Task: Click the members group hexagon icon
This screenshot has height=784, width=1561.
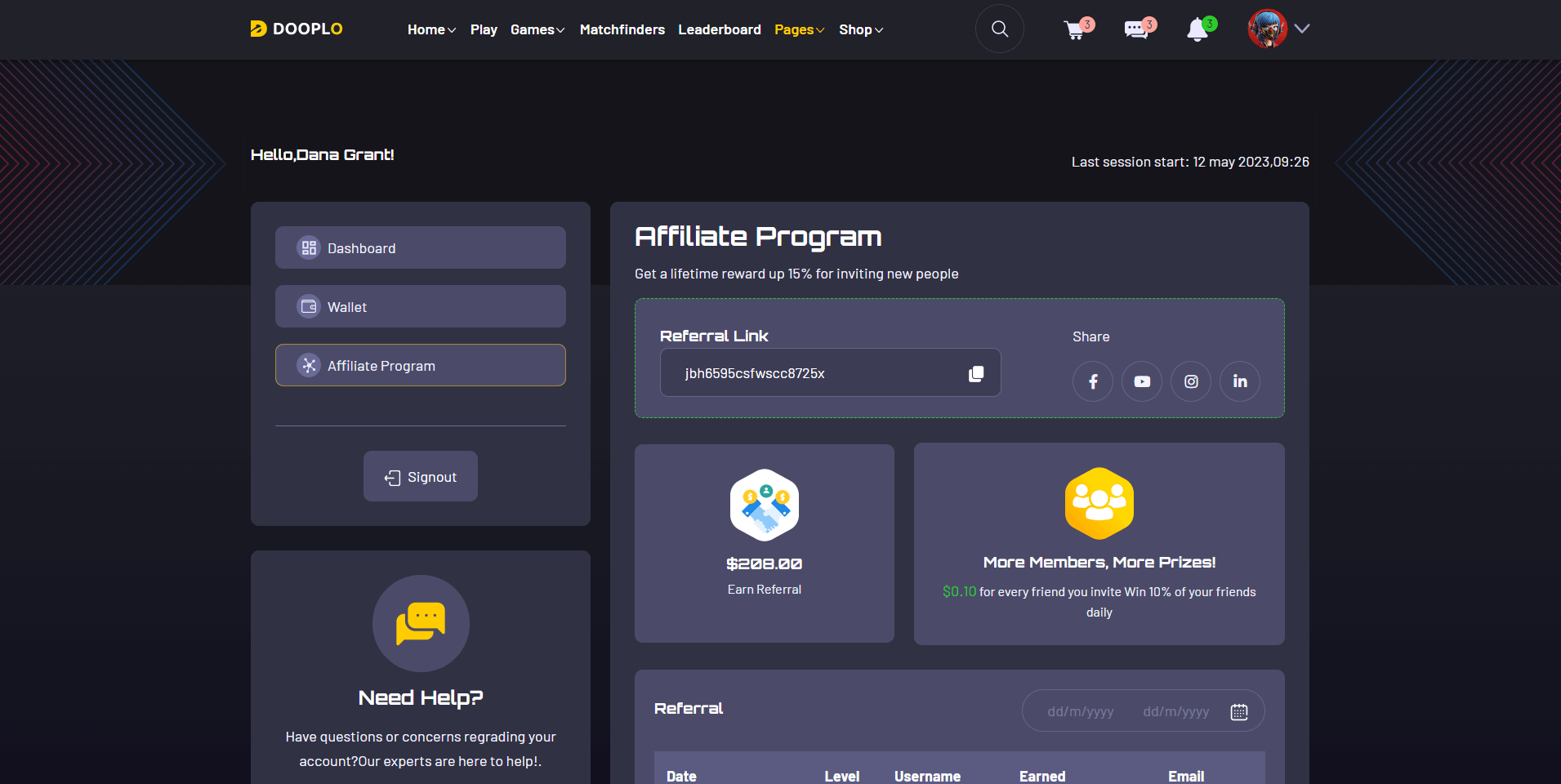Action: pyautogui.click(x=1099, y=503)
